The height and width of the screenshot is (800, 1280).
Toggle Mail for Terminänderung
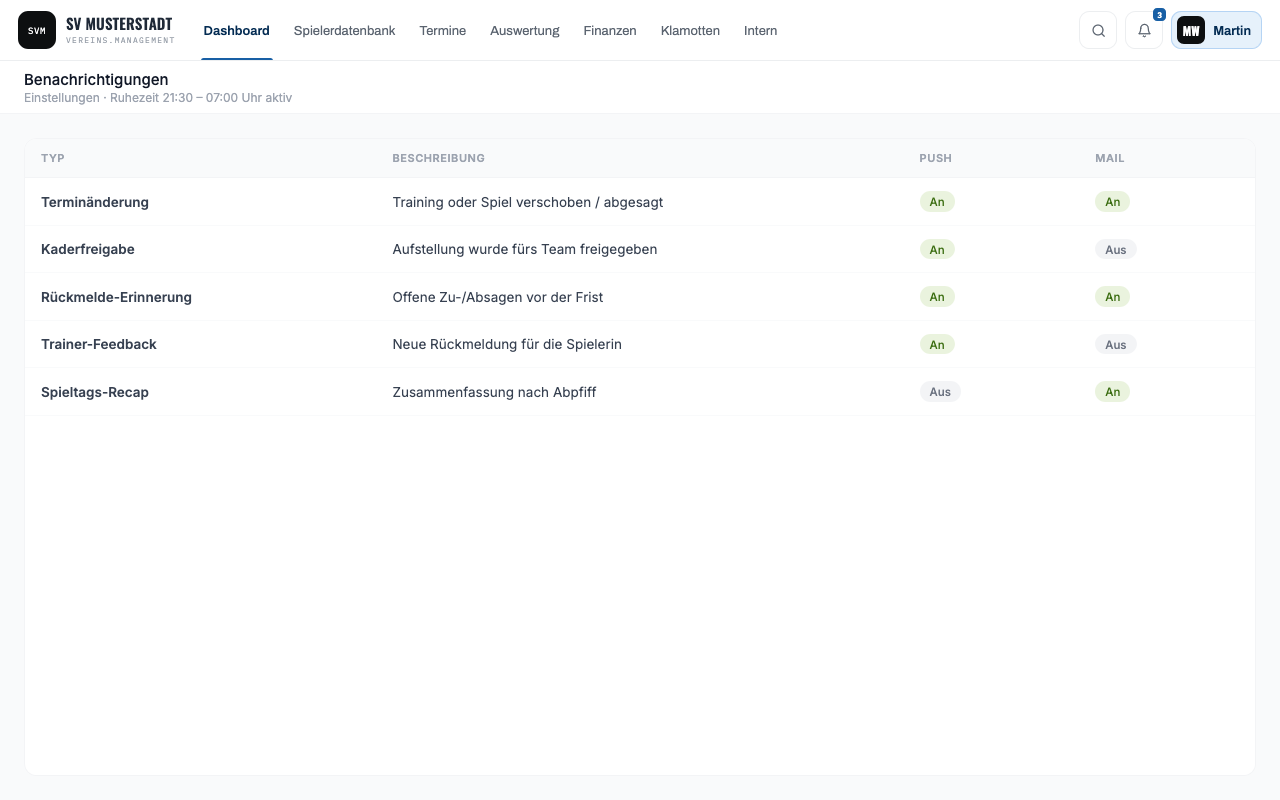pyautogui.click(x=1112, y=202)
